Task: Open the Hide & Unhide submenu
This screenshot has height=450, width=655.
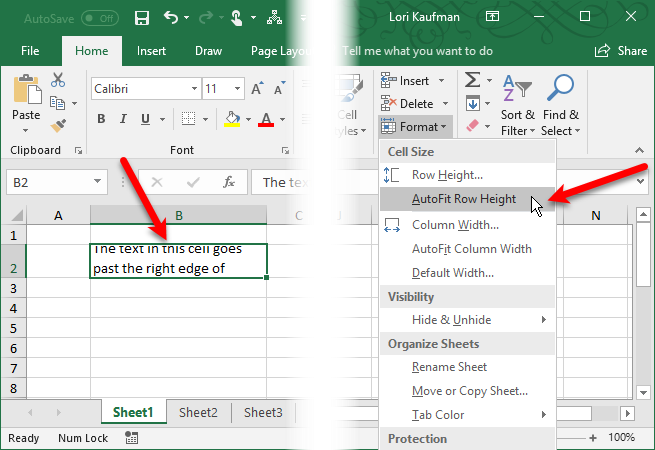Action: pyautogui.click(x=467, y=320)
